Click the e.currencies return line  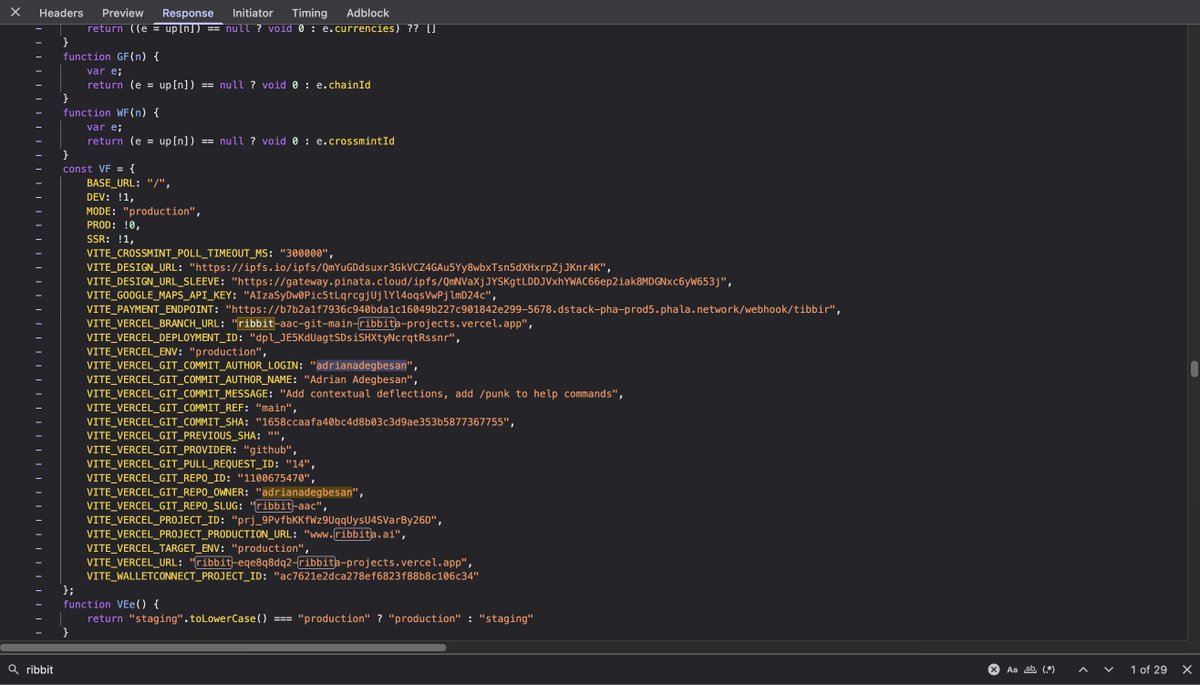click(262, 30)
